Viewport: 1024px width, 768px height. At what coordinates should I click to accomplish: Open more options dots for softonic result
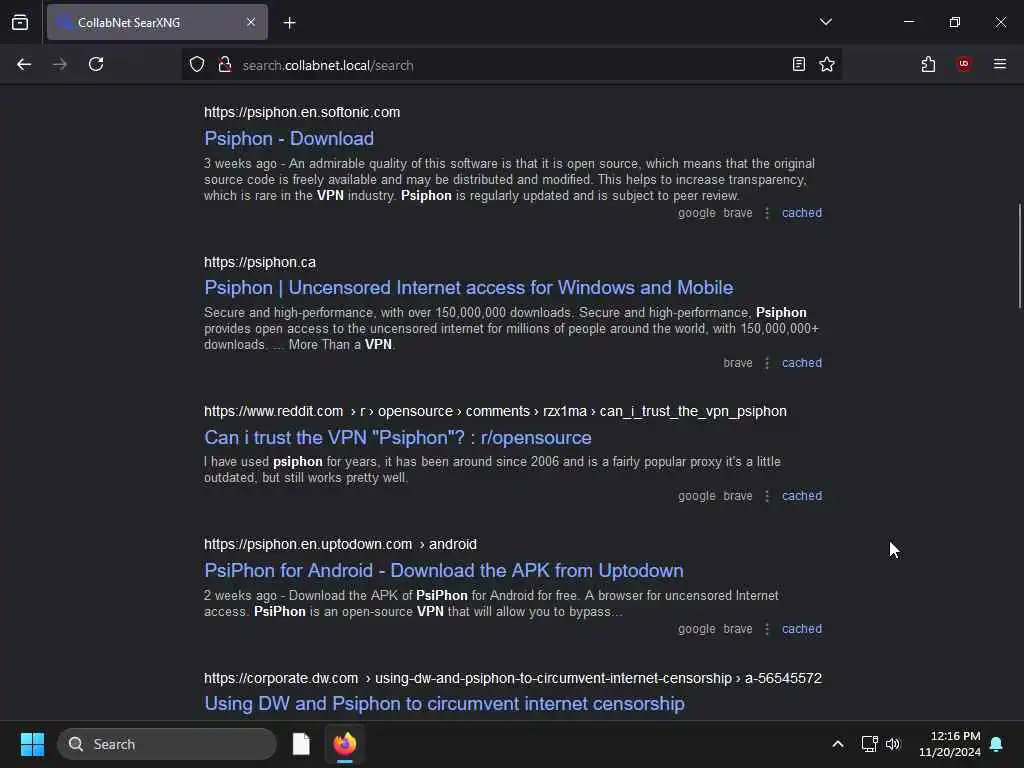pyautogui.click(x=767, y=213)
